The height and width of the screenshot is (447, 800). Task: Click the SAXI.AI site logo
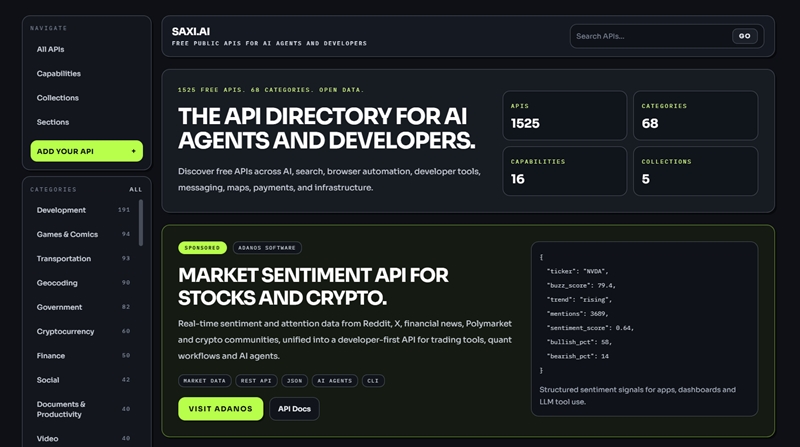pyautogui.click(x=191, y=31)
